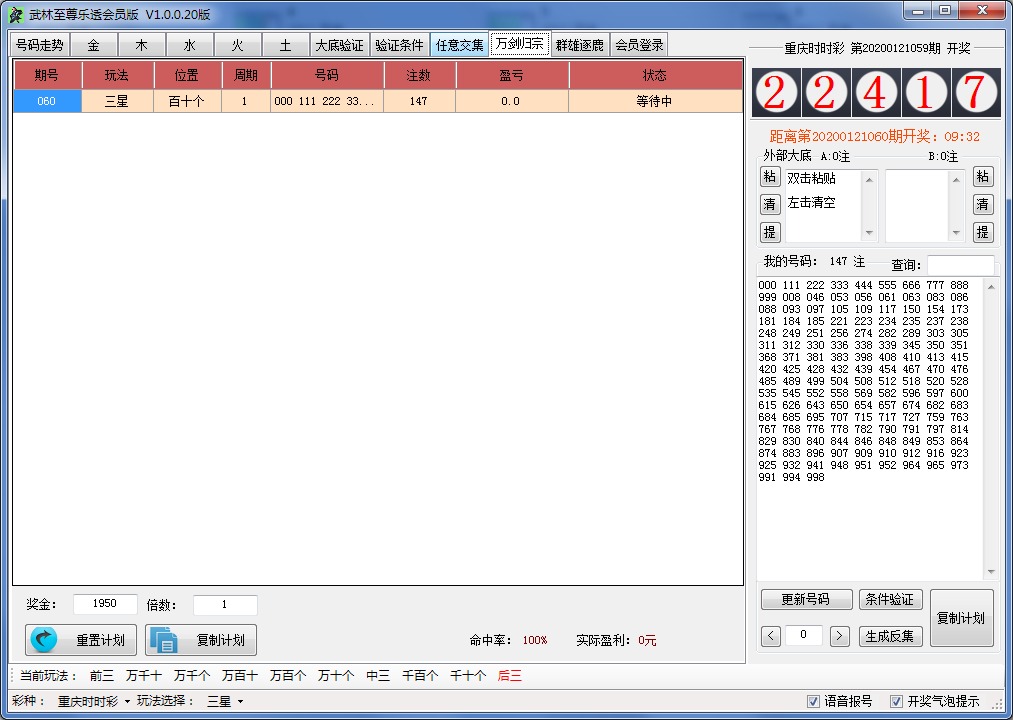Click the Copy Plan document icon at bottom
Viewport: 1013px width, 720px height.
point(163,640)
